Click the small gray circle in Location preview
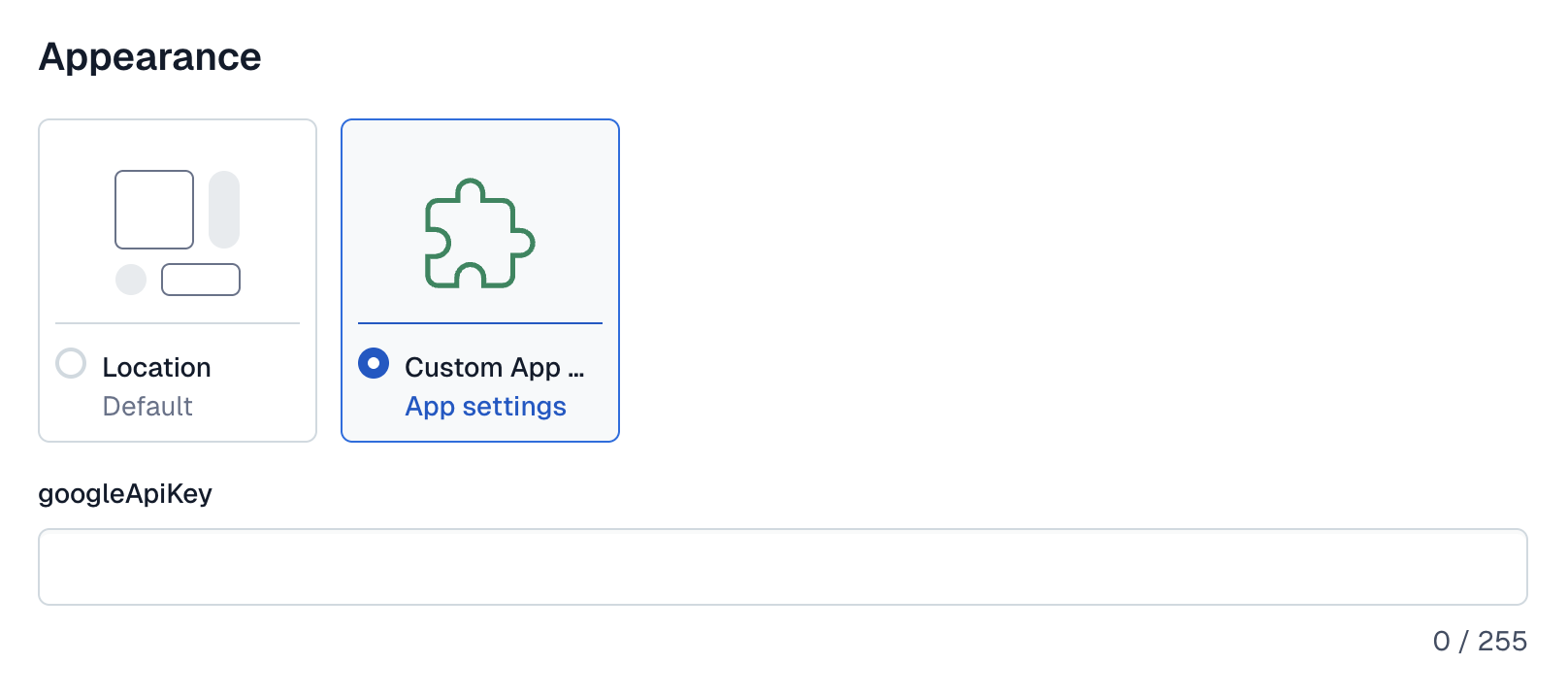Viewport: 1568px width, 697px height. click(130, 279)
